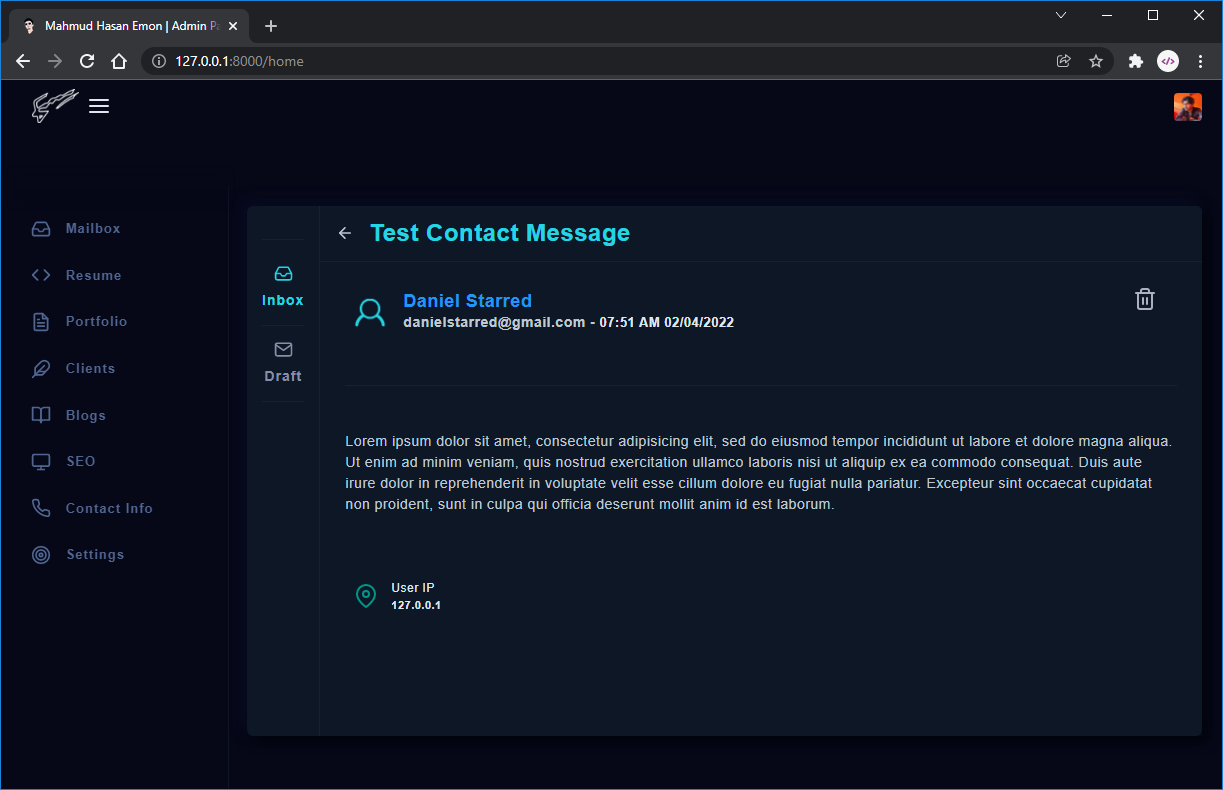1223x790 pixels.
Task: Open a new browser tab
Action: 271,26
